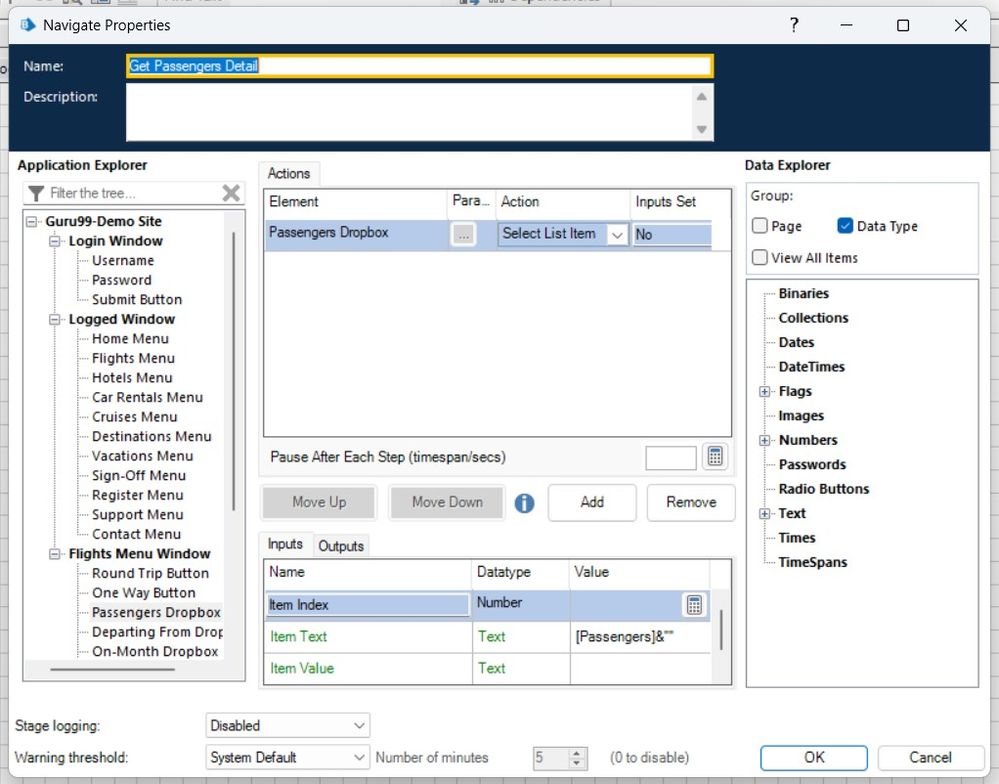999x784 pixels.
Task: Switch to the Outputs tab
Action: click(341, 546)
